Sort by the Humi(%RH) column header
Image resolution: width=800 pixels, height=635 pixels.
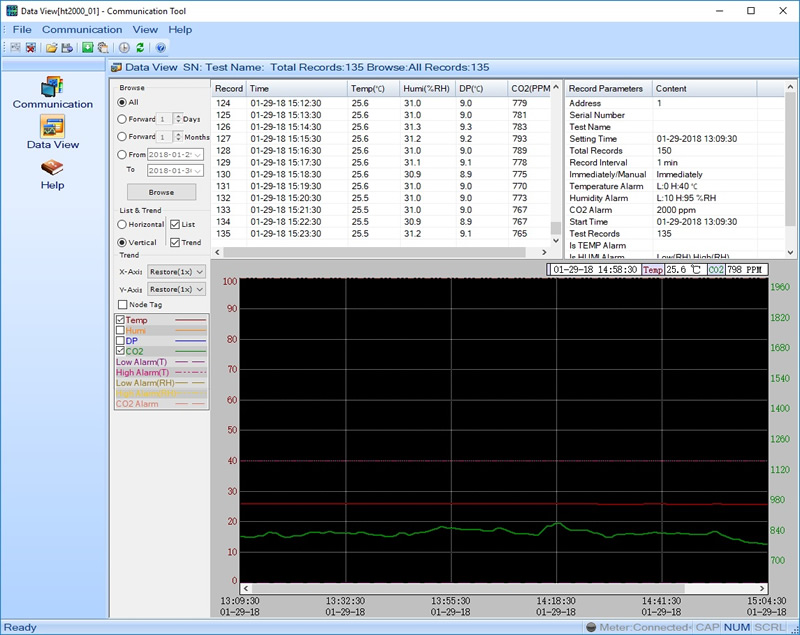click(x=427, y=88)
